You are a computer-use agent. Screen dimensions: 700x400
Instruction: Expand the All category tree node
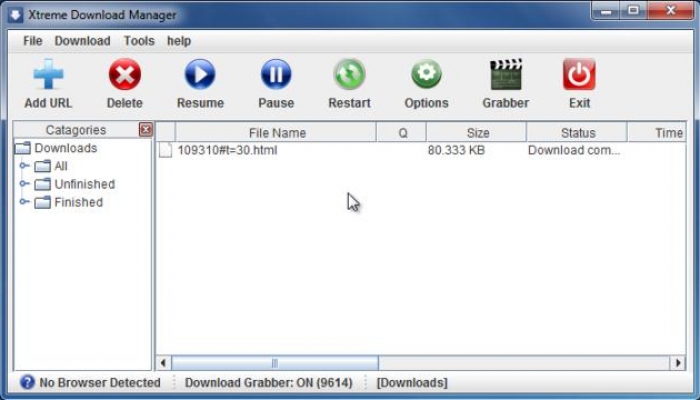coord(24,166)
